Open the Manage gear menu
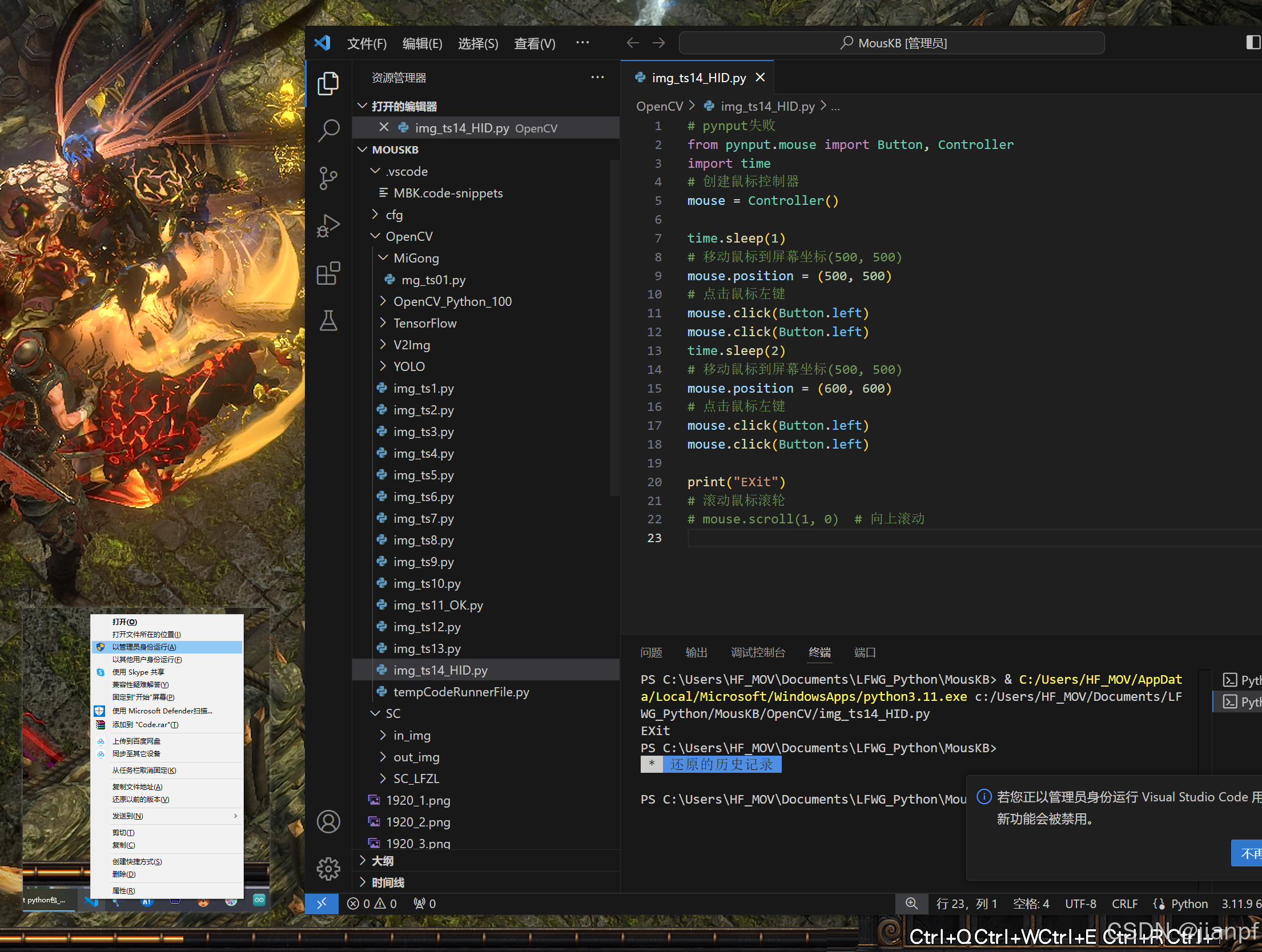 (328, 869)
